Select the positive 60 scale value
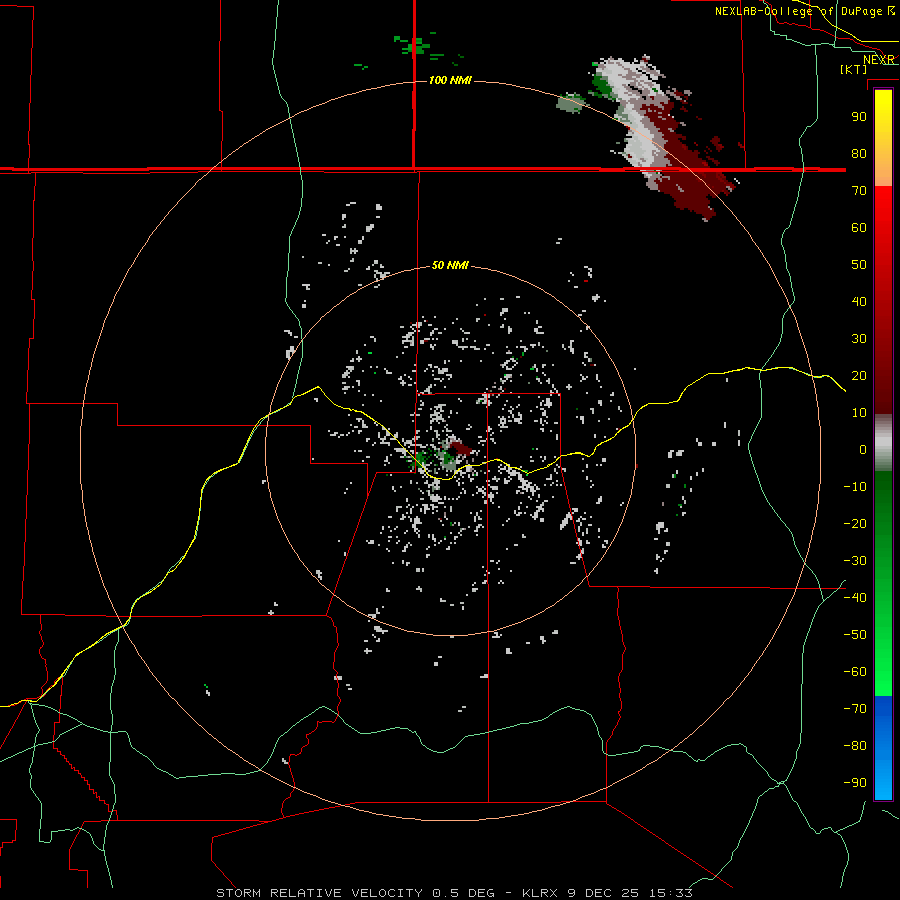 click(859, 227)
